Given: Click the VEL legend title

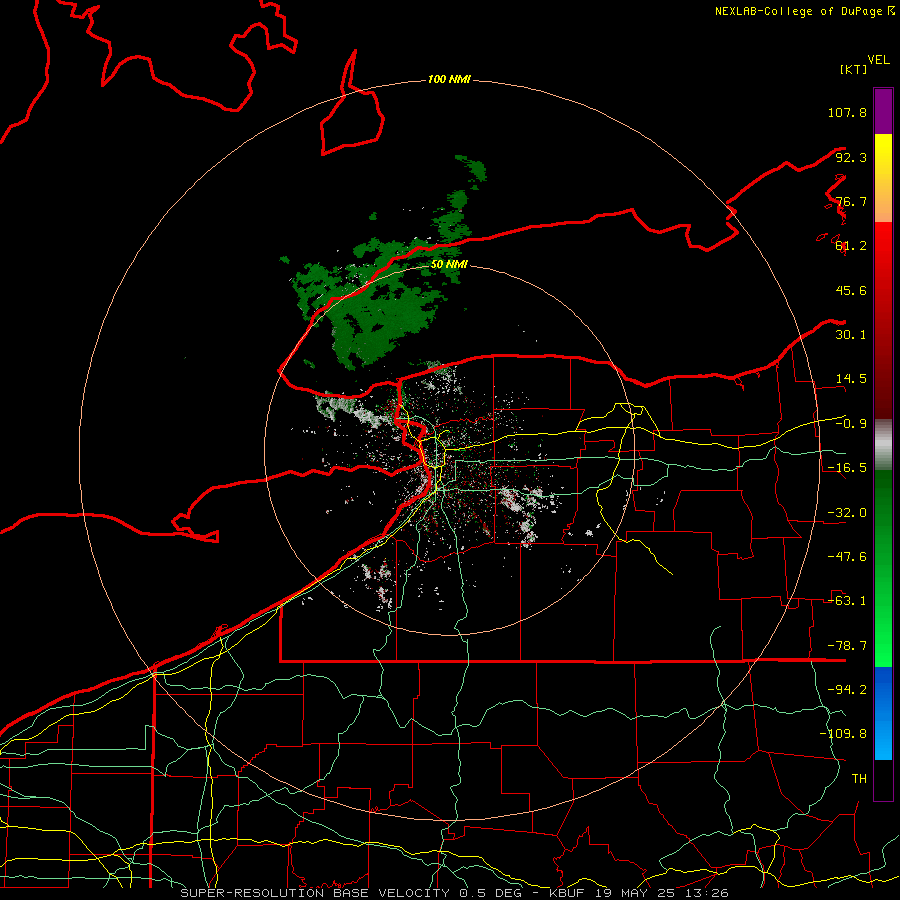Looking at the screenshot, I should click(x=878, y=60).
